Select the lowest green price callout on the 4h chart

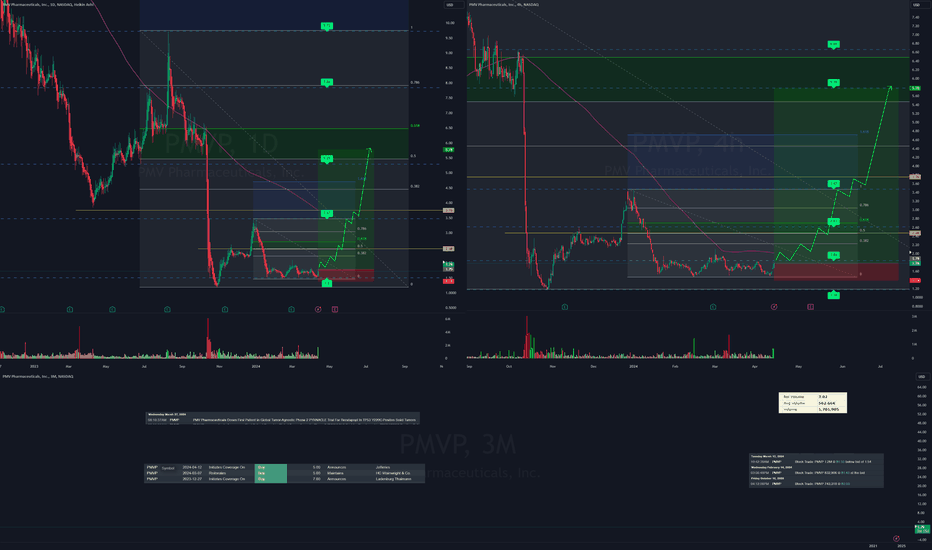tap(834, 295)
